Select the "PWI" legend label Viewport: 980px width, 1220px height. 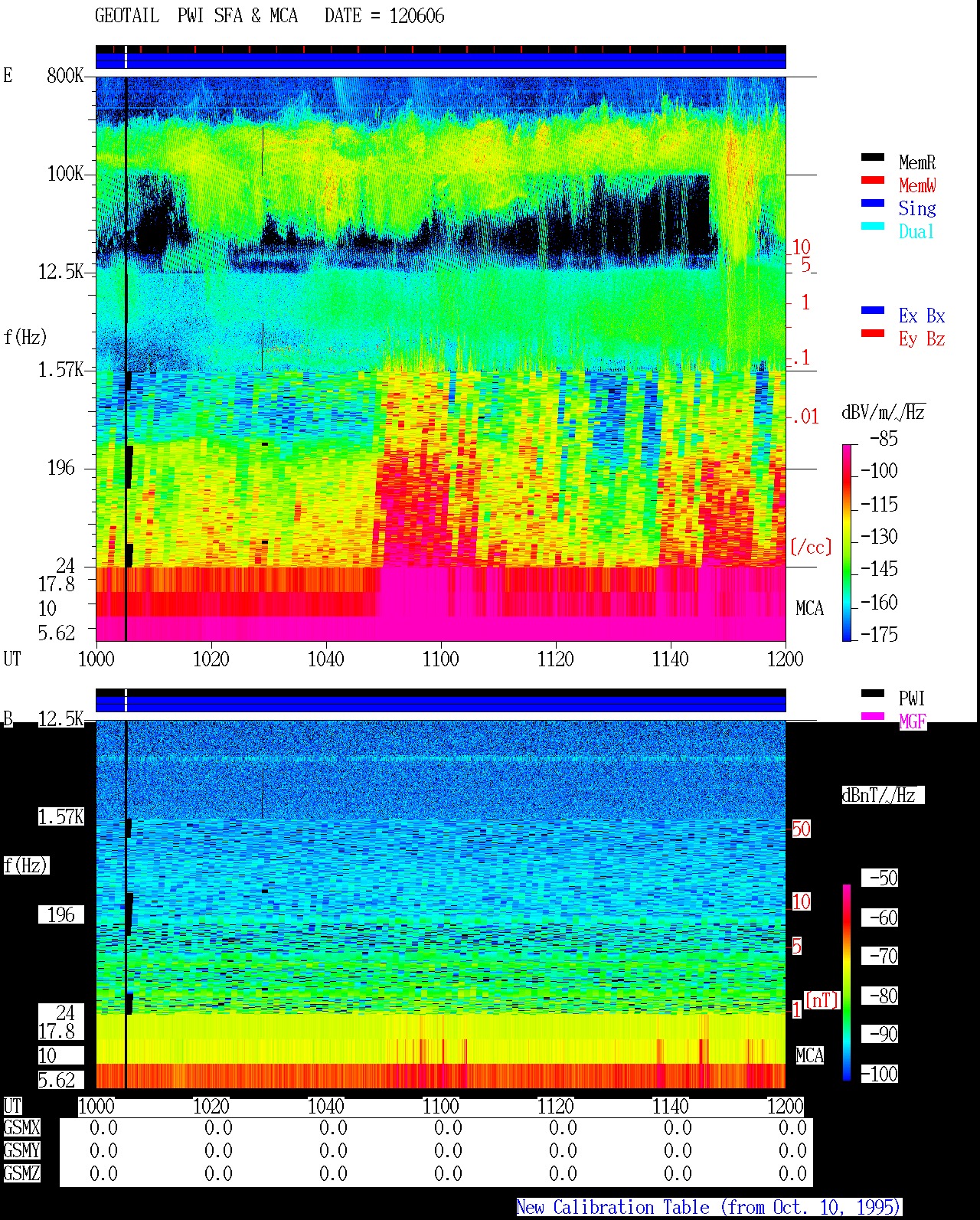[x=912, y=698]
